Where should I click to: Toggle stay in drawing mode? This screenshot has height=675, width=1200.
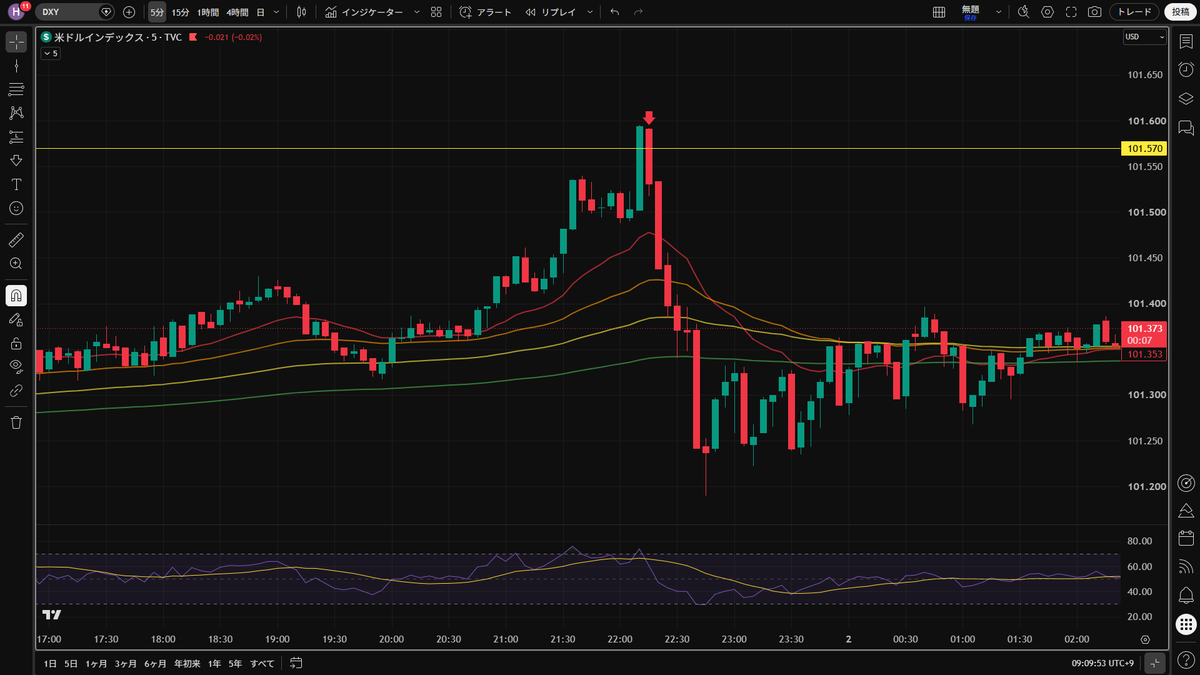tap(16, 319)
